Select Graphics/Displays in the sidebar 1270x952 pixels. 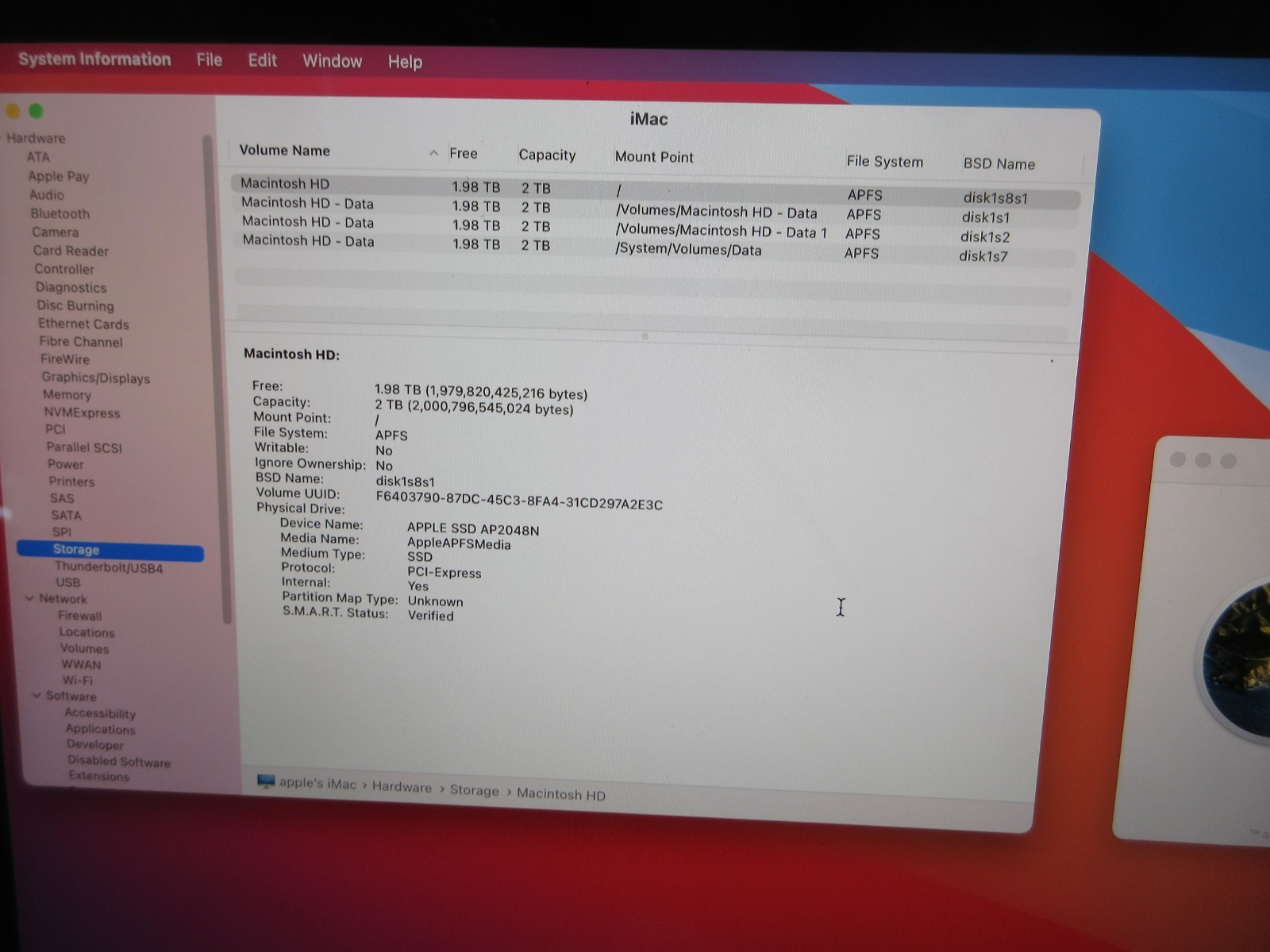[96, 378]
